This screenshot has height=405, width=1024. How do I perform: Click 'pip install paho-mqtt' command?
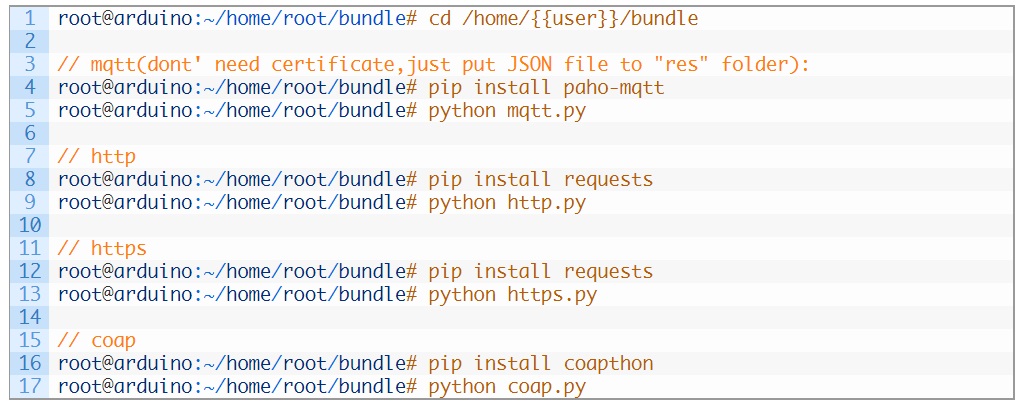[547, 88]
